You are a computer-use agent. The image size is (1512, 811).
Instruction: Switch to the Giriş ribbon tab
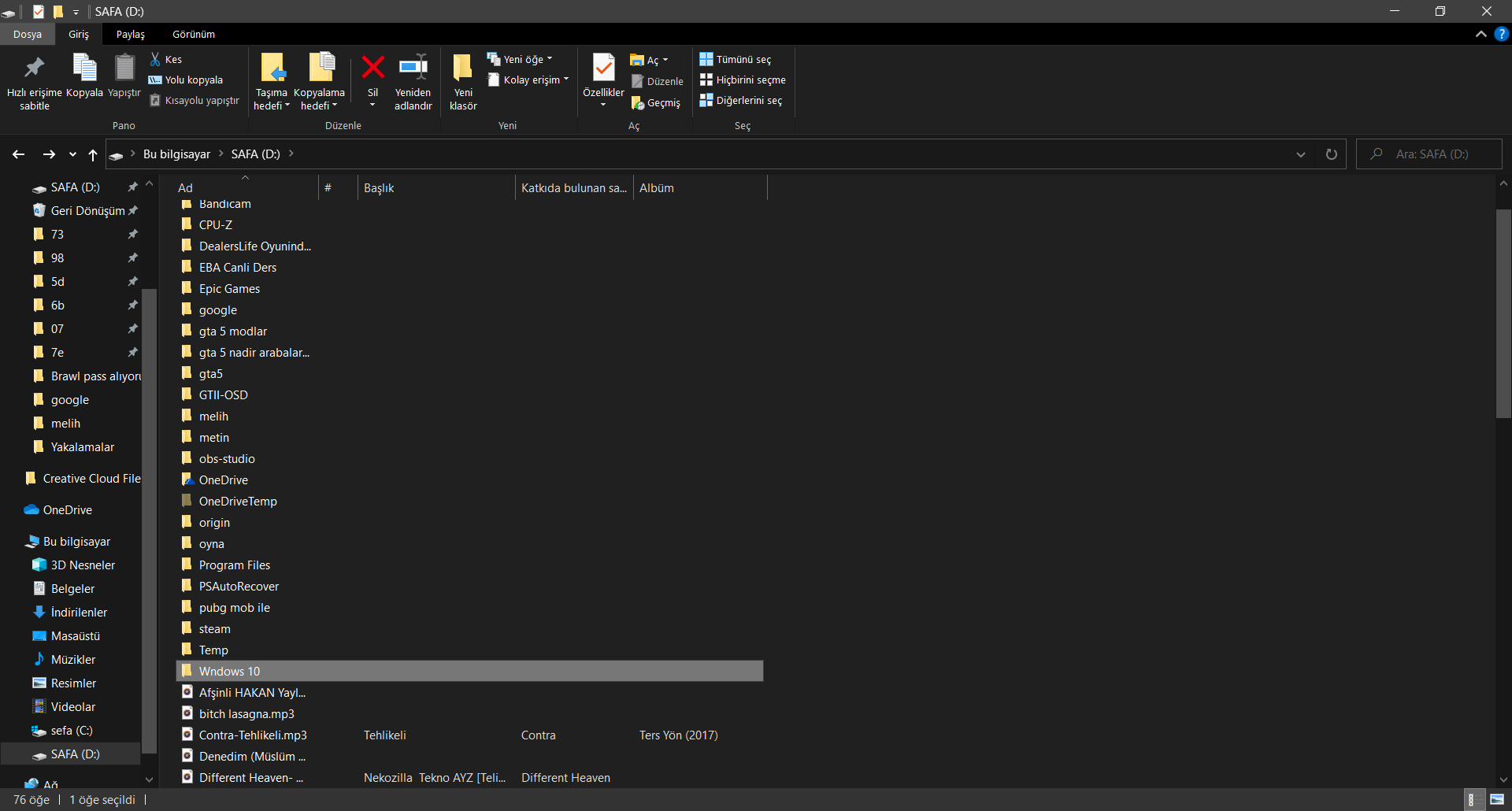pyautogui.click(x=79, y=34)
